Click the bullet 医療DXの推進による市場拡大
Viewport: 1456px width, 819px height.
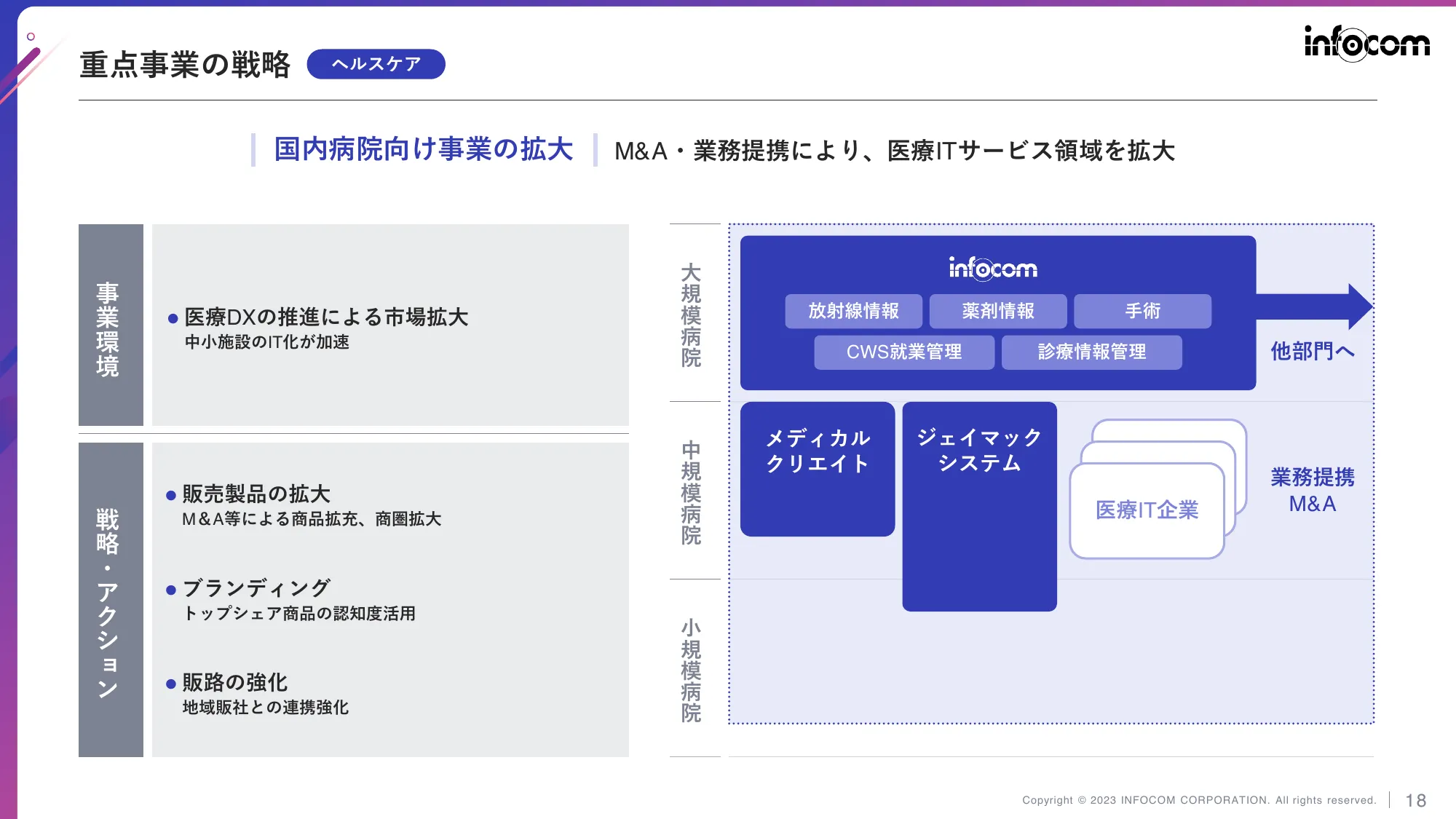[x=326, y=317]
